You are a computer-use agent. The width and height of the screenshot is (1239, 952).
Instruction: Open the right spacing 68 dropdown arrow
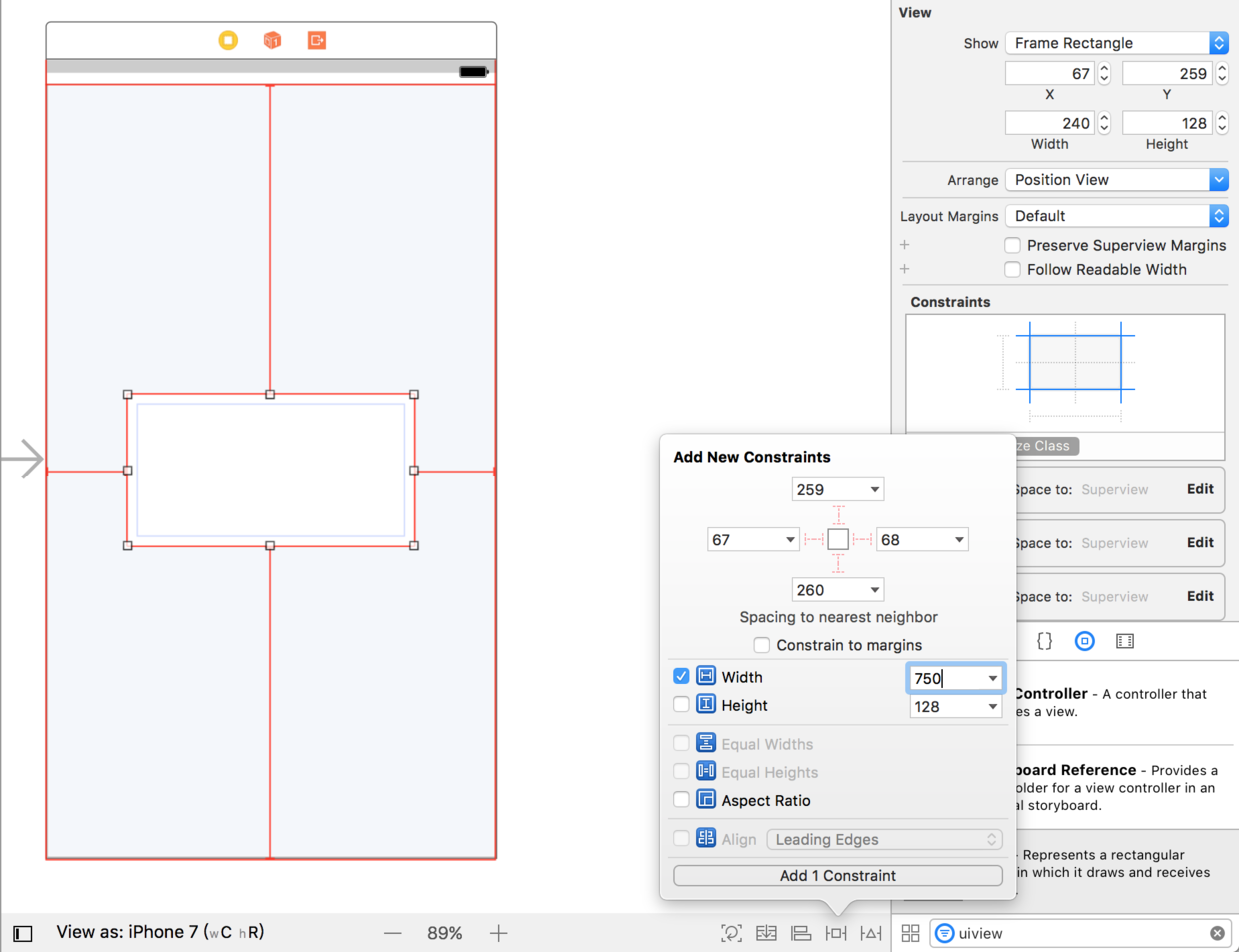pos(959,539)
